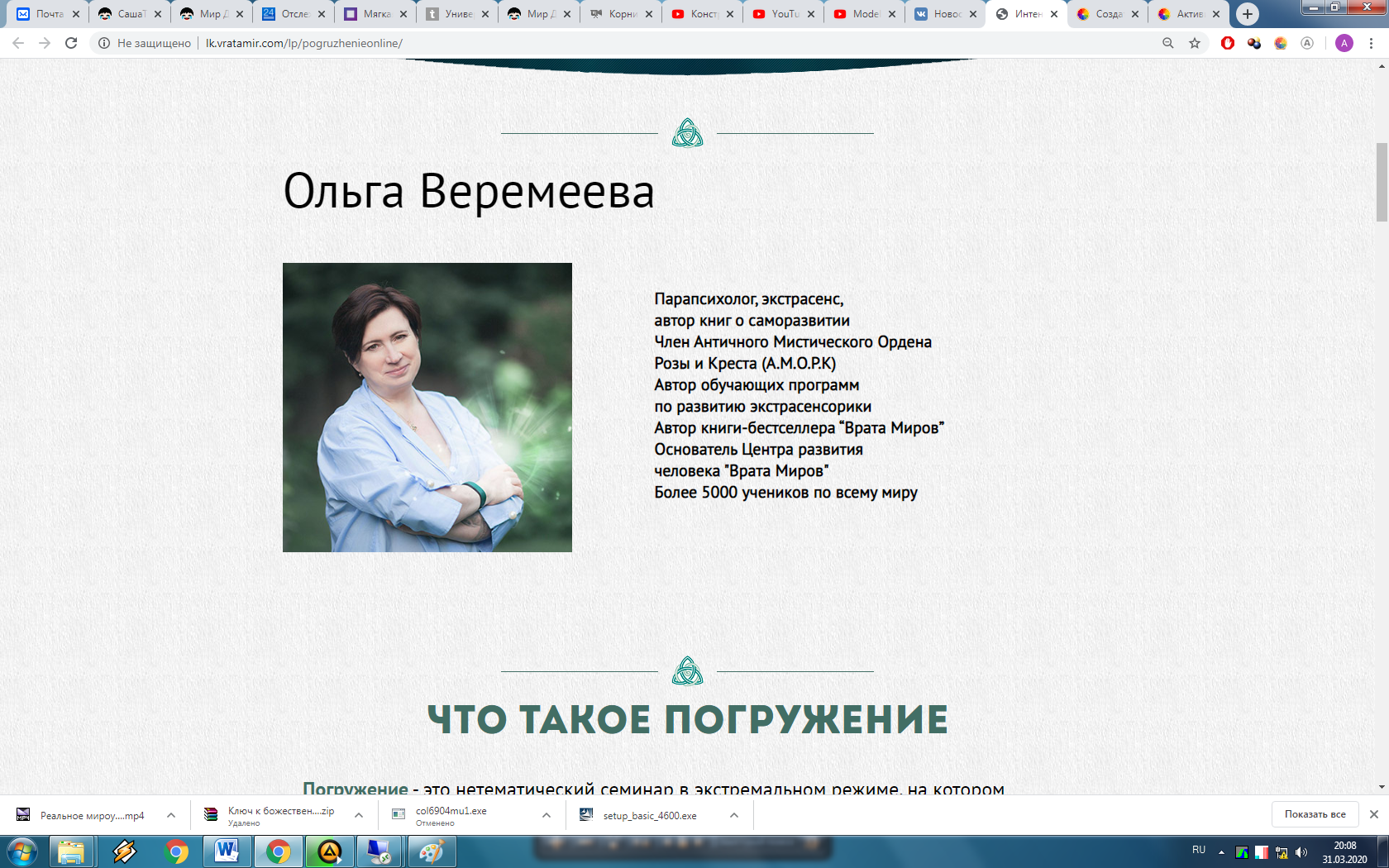Close the Mode YouTube tab

[x=892, y=14]
